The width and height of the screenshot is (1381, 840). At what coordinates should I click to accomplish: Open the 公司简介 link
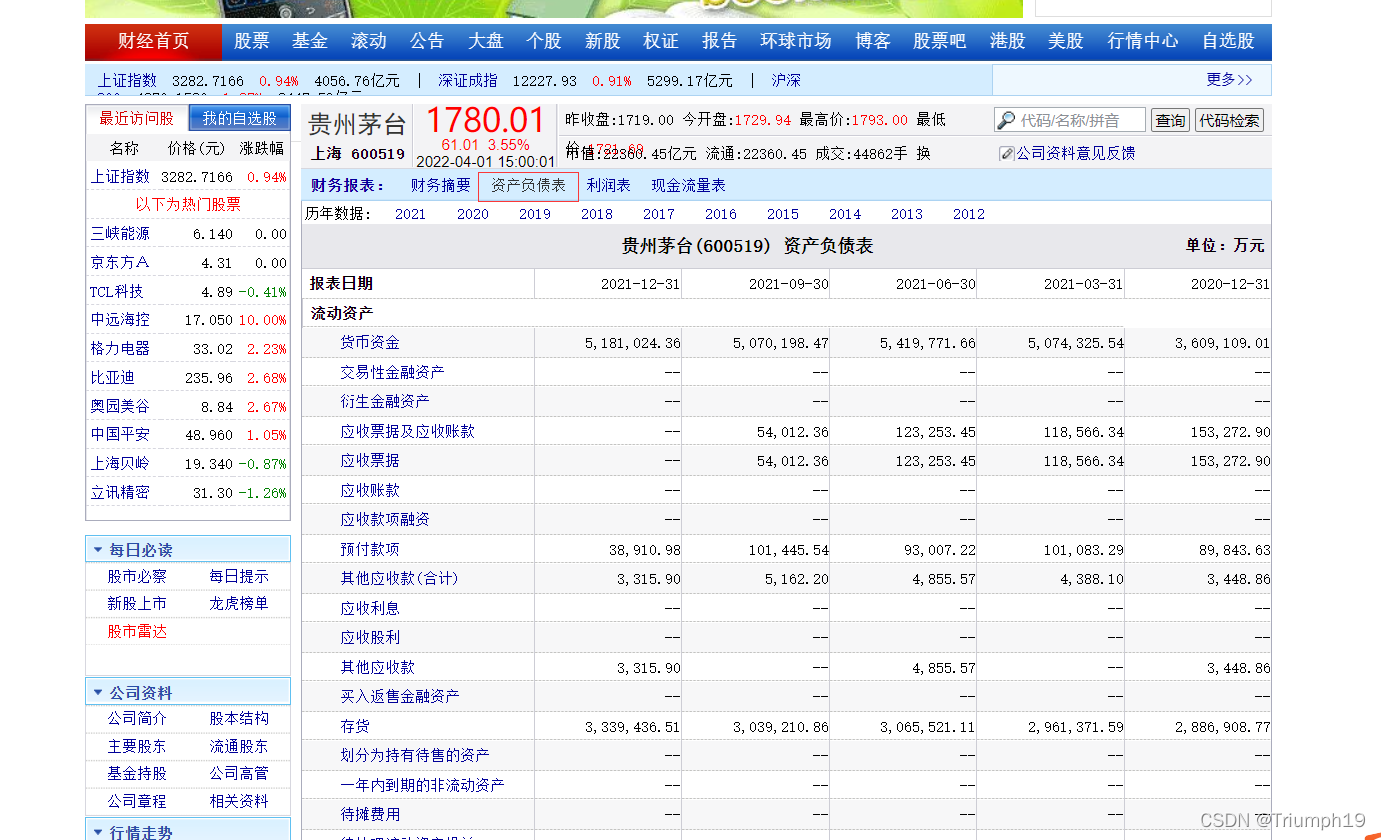138,719
